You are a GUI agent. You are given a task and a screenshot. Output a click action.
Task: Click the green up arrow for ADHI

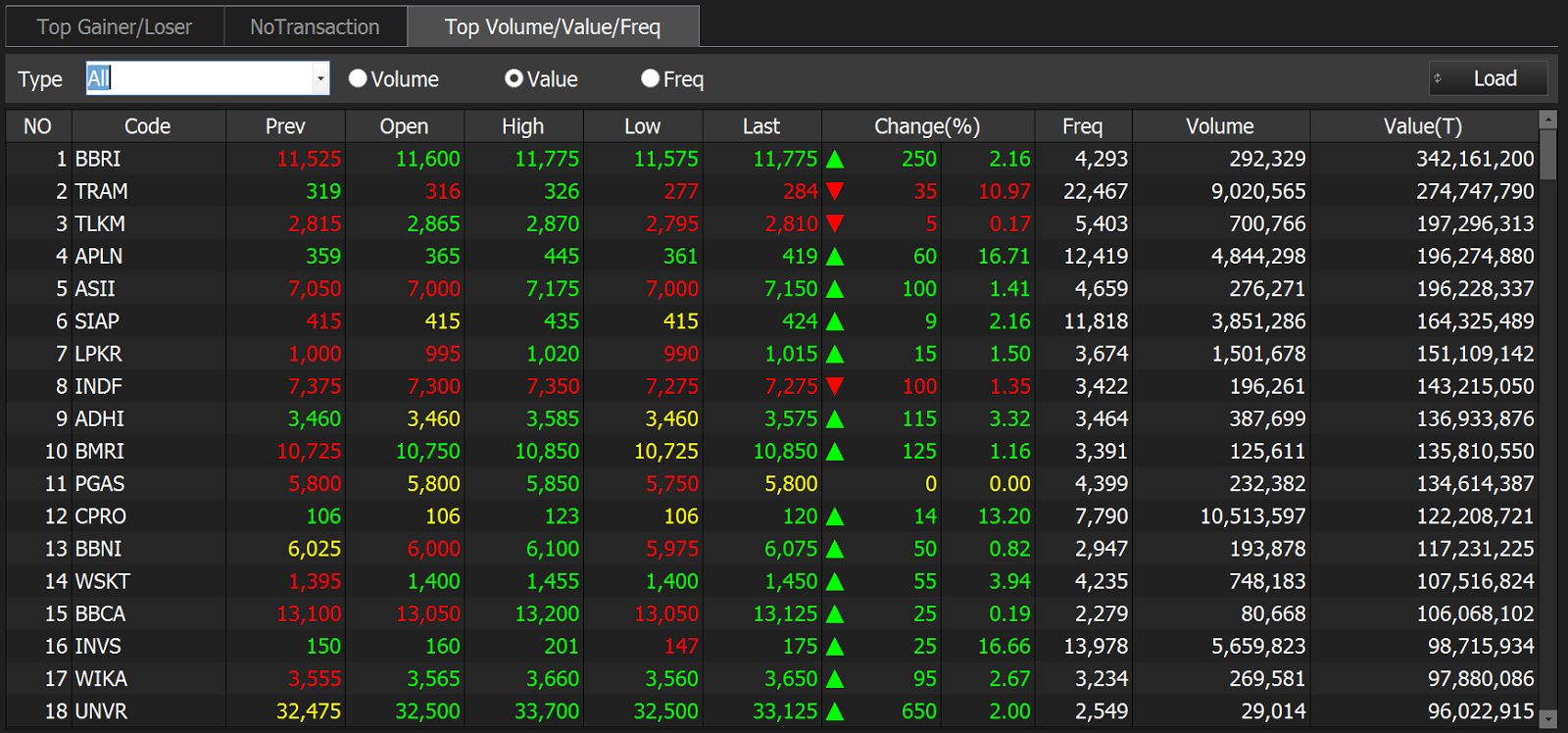tap(835, 419)
